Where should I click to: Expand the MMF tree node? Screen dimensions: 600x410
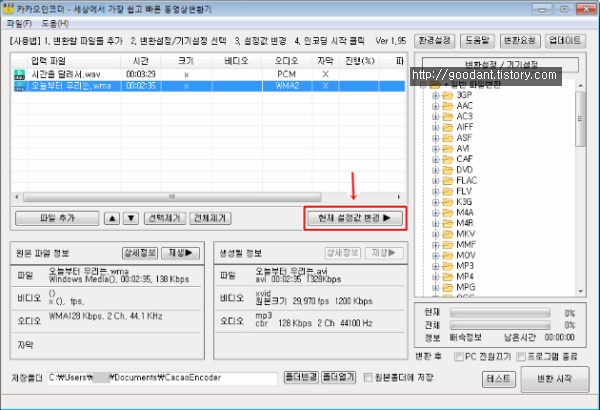(x=435, y=245)
